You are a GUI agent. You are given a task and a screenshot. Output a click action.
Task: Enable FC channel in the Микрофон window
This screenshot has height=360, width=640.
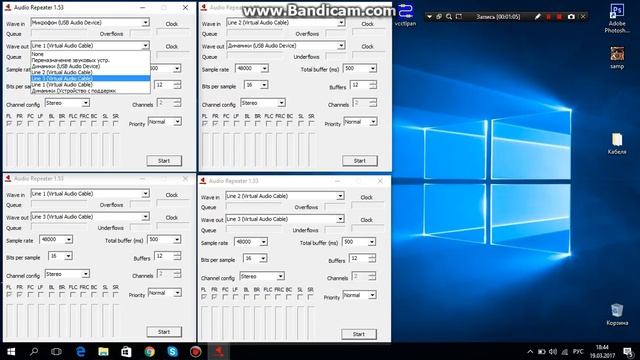pyautogui.click(x=30, y=123)
